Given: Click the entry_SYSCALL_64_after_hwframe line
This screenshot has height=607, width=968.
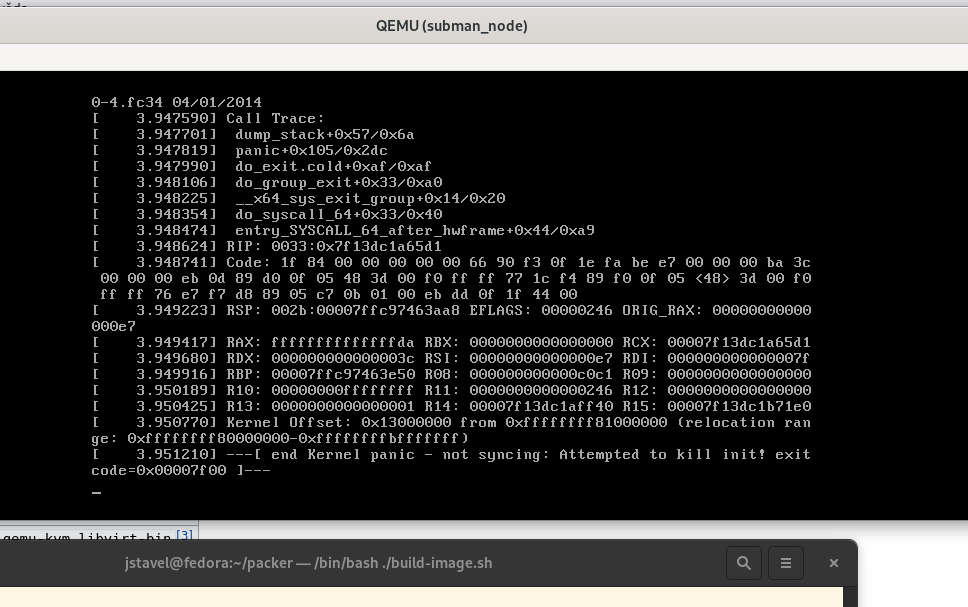Looking at the screenshot, I should [343, 231].
